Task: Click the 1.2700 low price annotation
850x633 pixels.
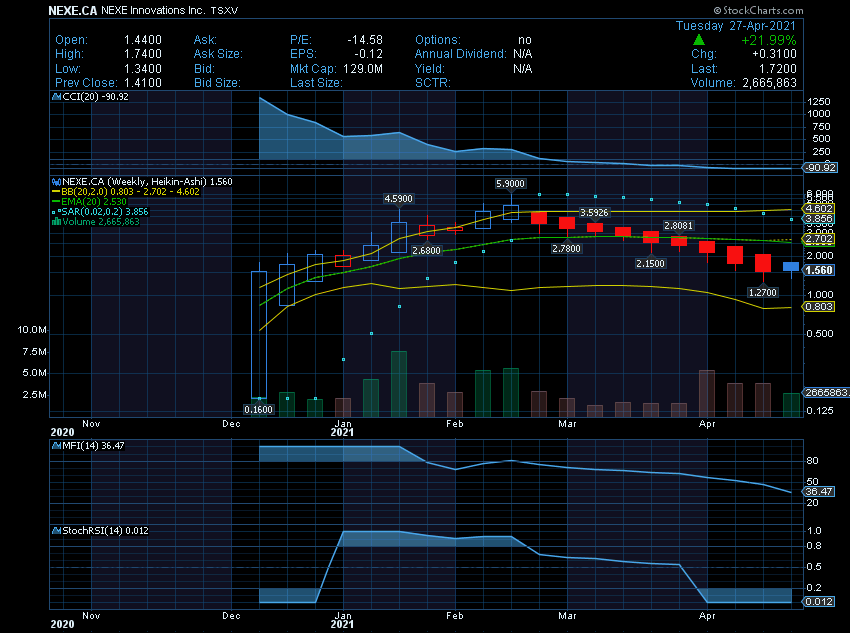Action: [762, 293]
